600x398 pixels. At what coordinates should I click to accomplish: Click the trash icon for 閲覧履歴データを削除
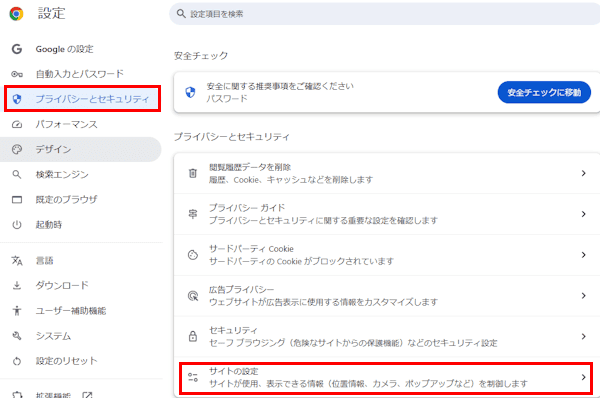[193, 173]
